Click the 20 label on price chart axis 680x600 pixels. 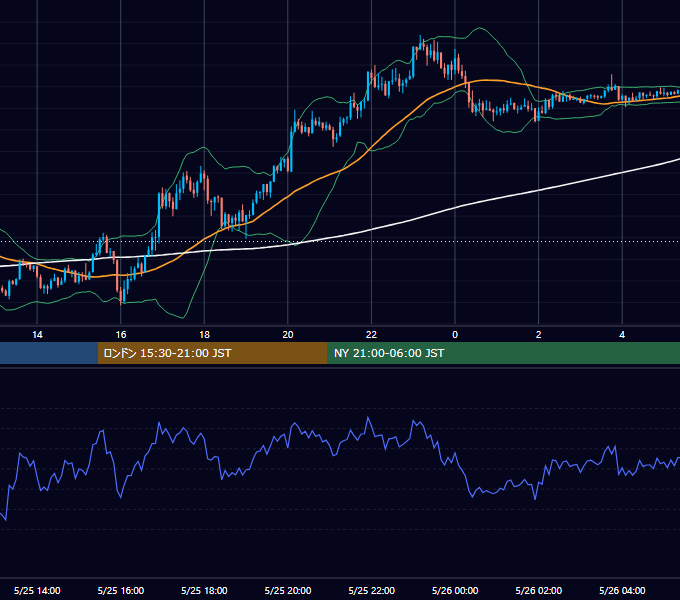click(x=288, y=335)
